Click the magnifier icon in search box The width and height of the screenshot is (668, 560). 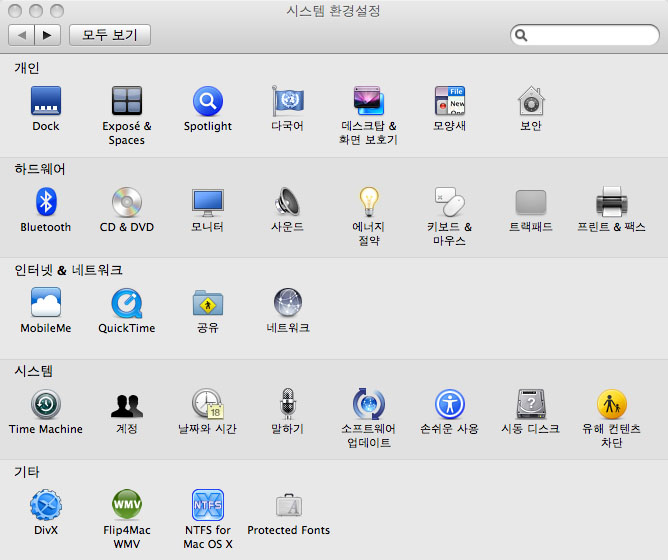tap(521, 35)
